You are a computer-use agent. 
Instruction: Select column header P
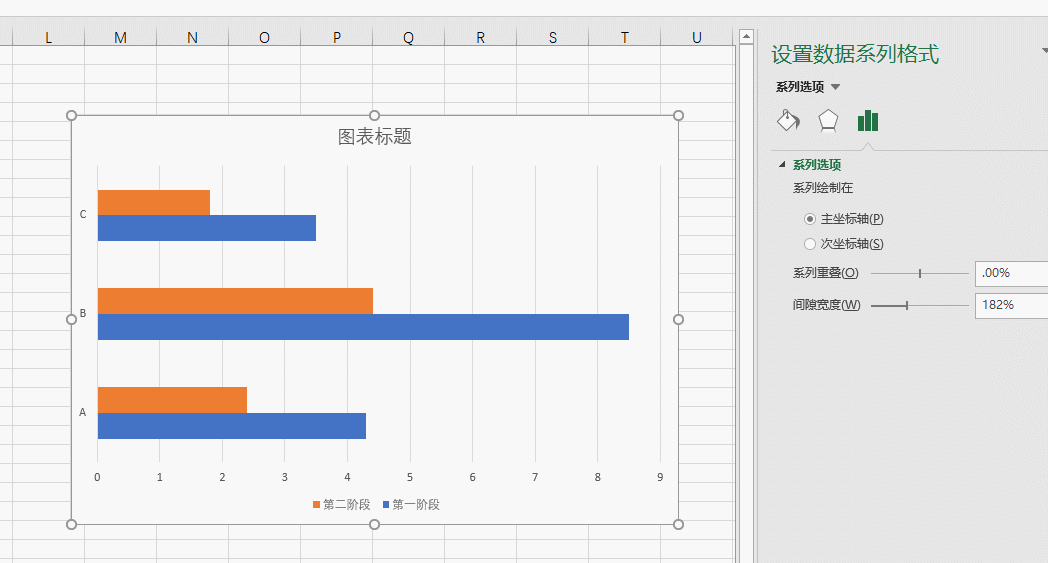[x=337, y=37]
